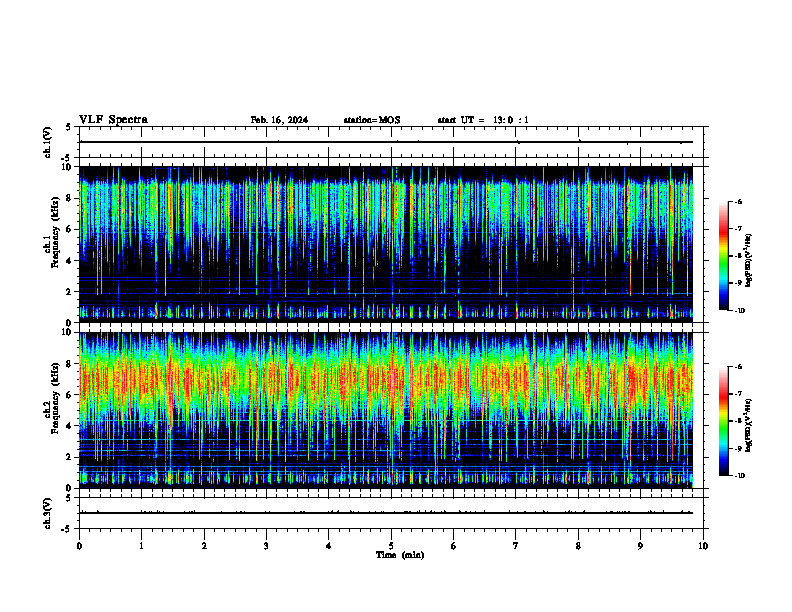Click the "4" kHz tick on ch.1 frequency axis
This screenshot has width=792, height=612.
pyautogui.click(x=70, y=261)
